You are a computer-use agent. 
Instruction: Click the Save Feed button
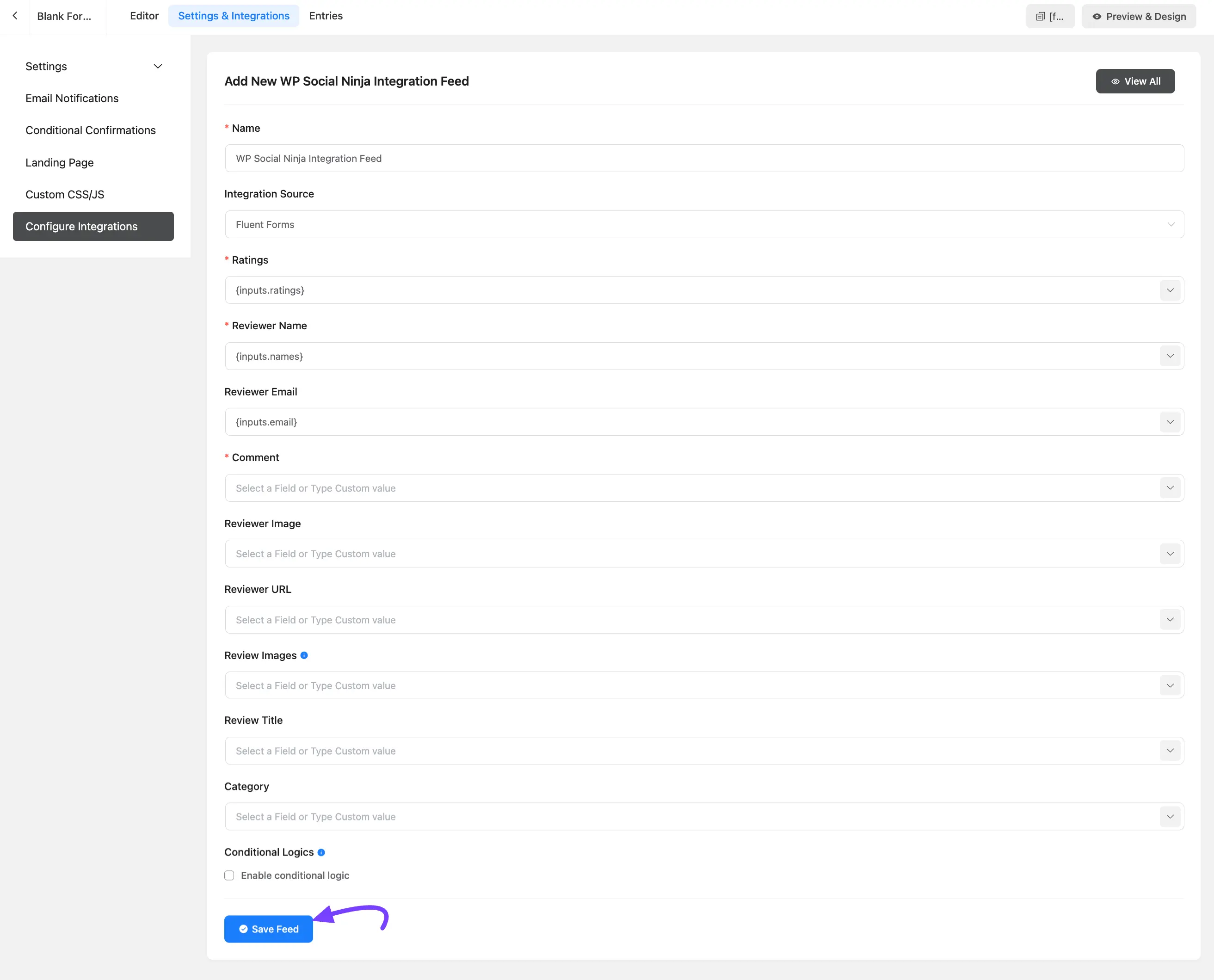[269, 929]
